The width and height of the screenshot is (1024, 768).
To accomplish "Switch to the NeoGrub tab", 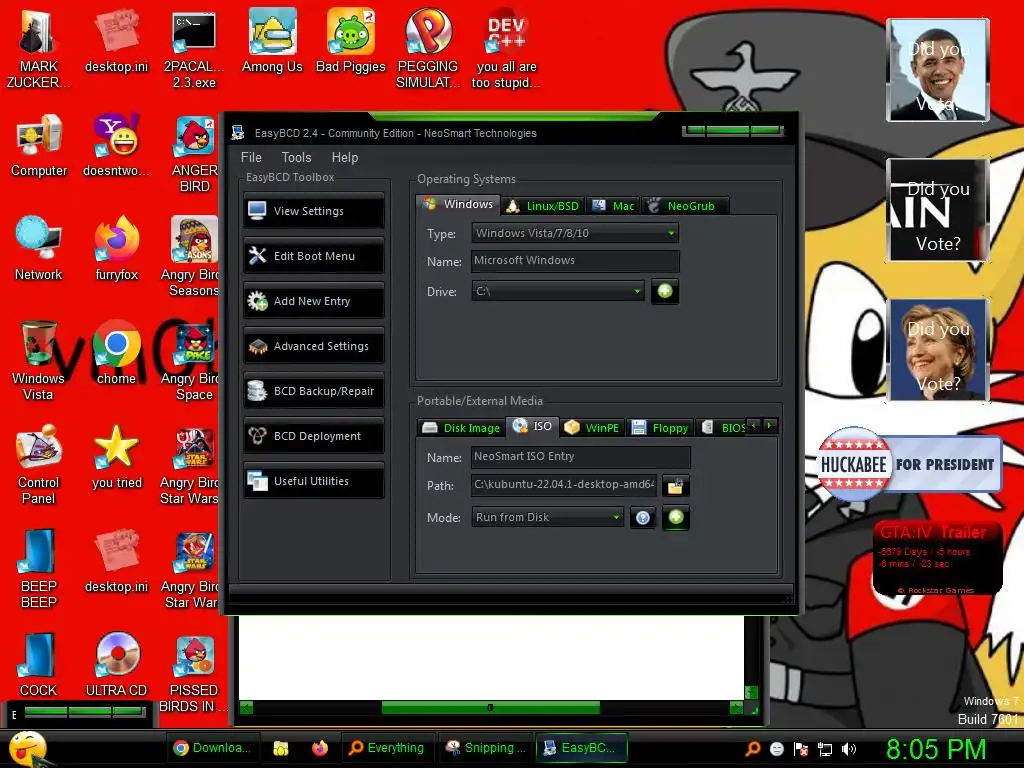I will tap(684, 206).
